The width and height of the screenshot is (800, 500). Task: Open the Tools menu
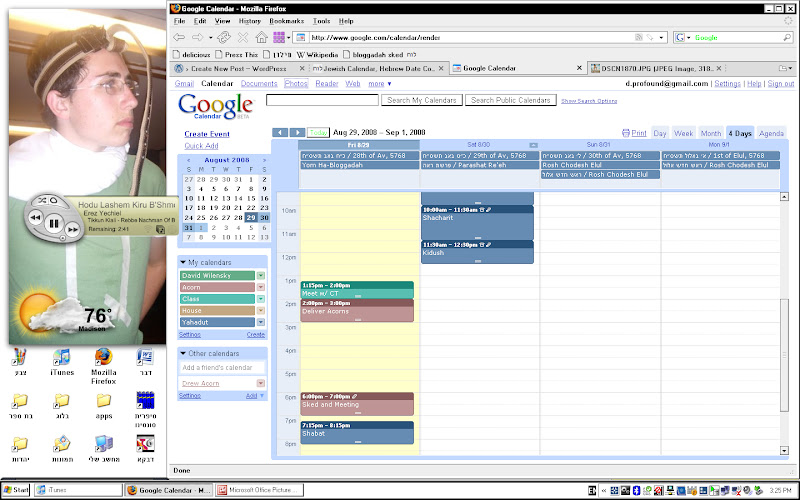pyautogui.click(x=321, y=21)
